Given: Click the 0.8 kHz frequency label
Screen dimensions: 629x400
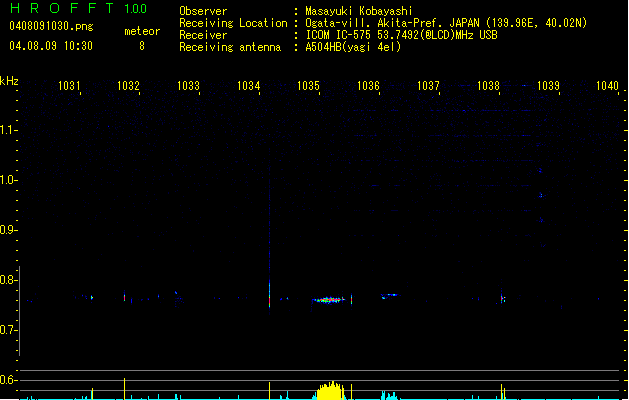Looking at the screenshot, I should (x=8, y=280).
